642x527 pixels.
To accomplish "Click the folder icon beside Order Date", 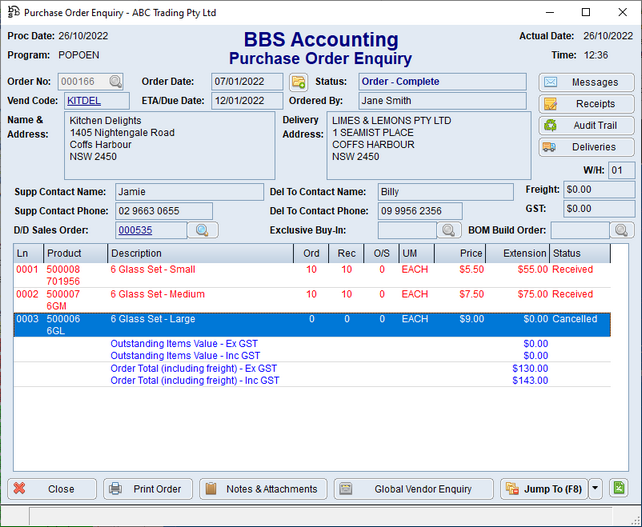I will [x=298, y=82].
